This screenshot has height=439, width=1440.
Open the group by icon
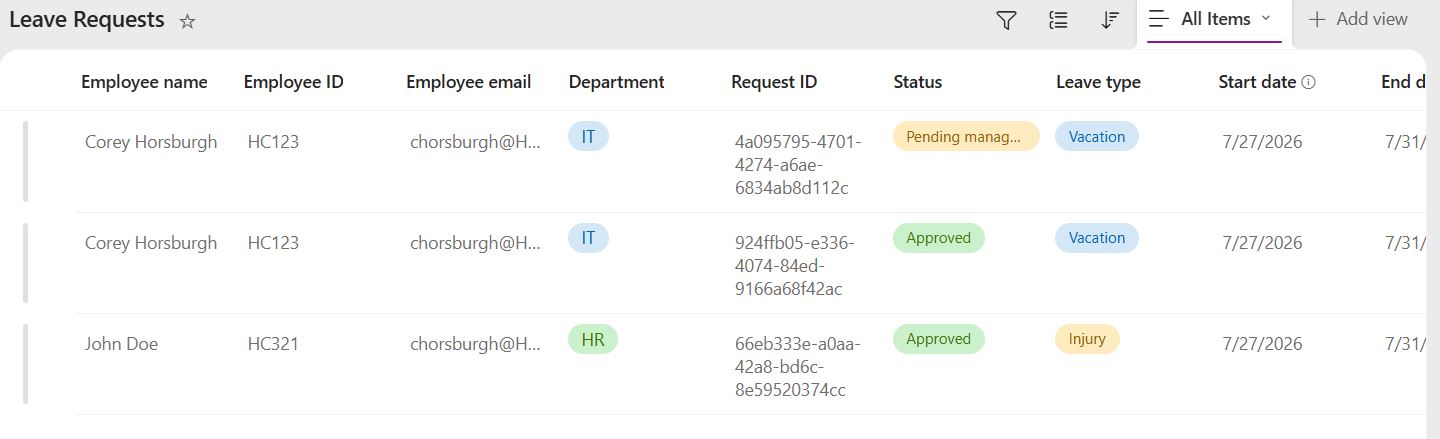point(1058,20)
